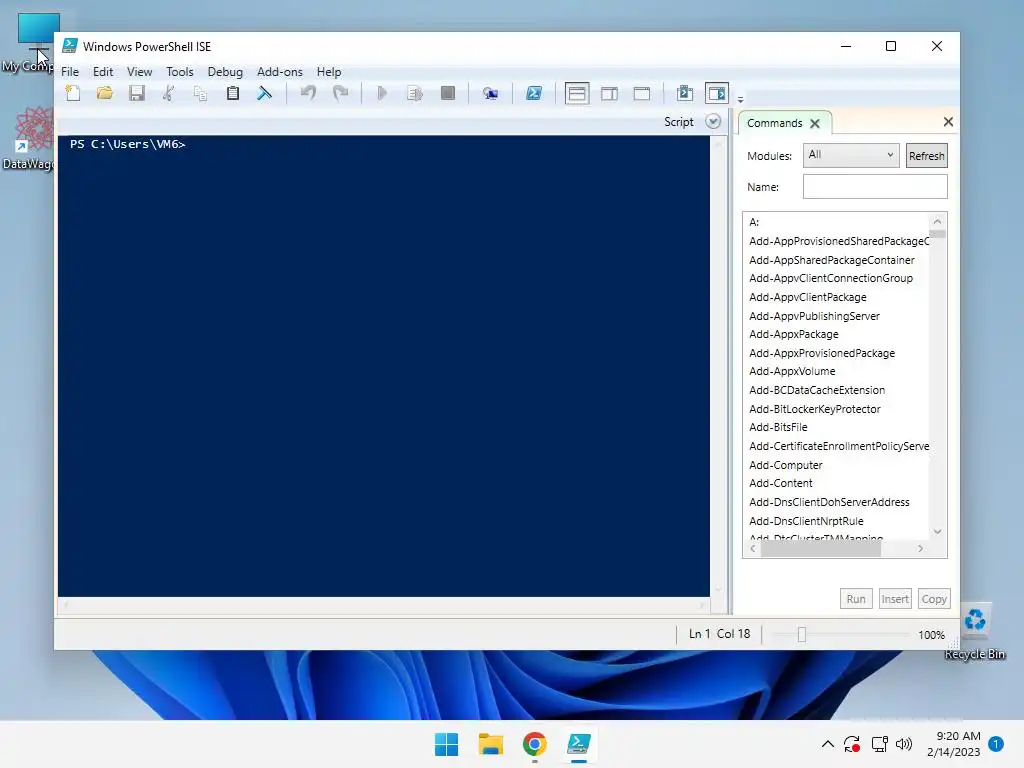Show script pane maximized layout
Viewport: 1024px width, 768px height.
[x=642, y=93]
